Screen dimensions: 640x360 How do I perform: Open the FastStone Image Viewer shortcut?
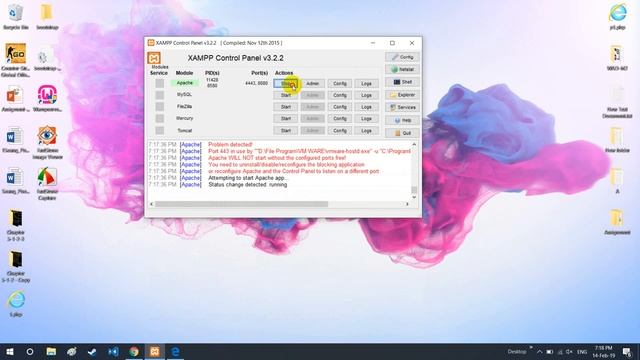[47, 142]
